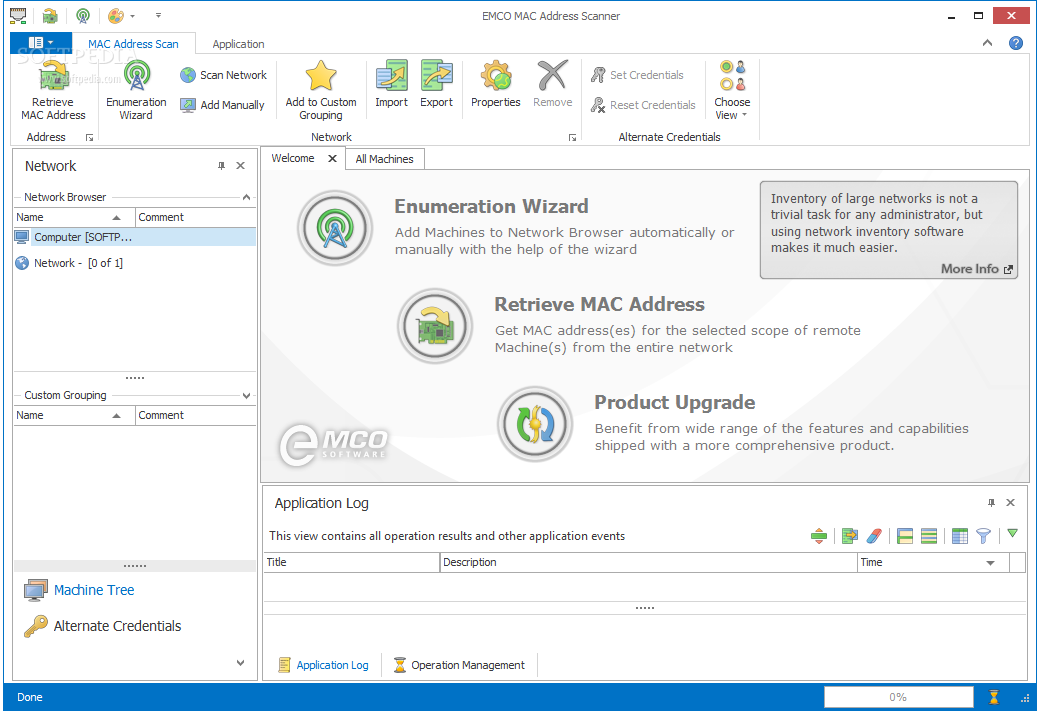
Task: Close the Network panel
Action: point(241,166)
